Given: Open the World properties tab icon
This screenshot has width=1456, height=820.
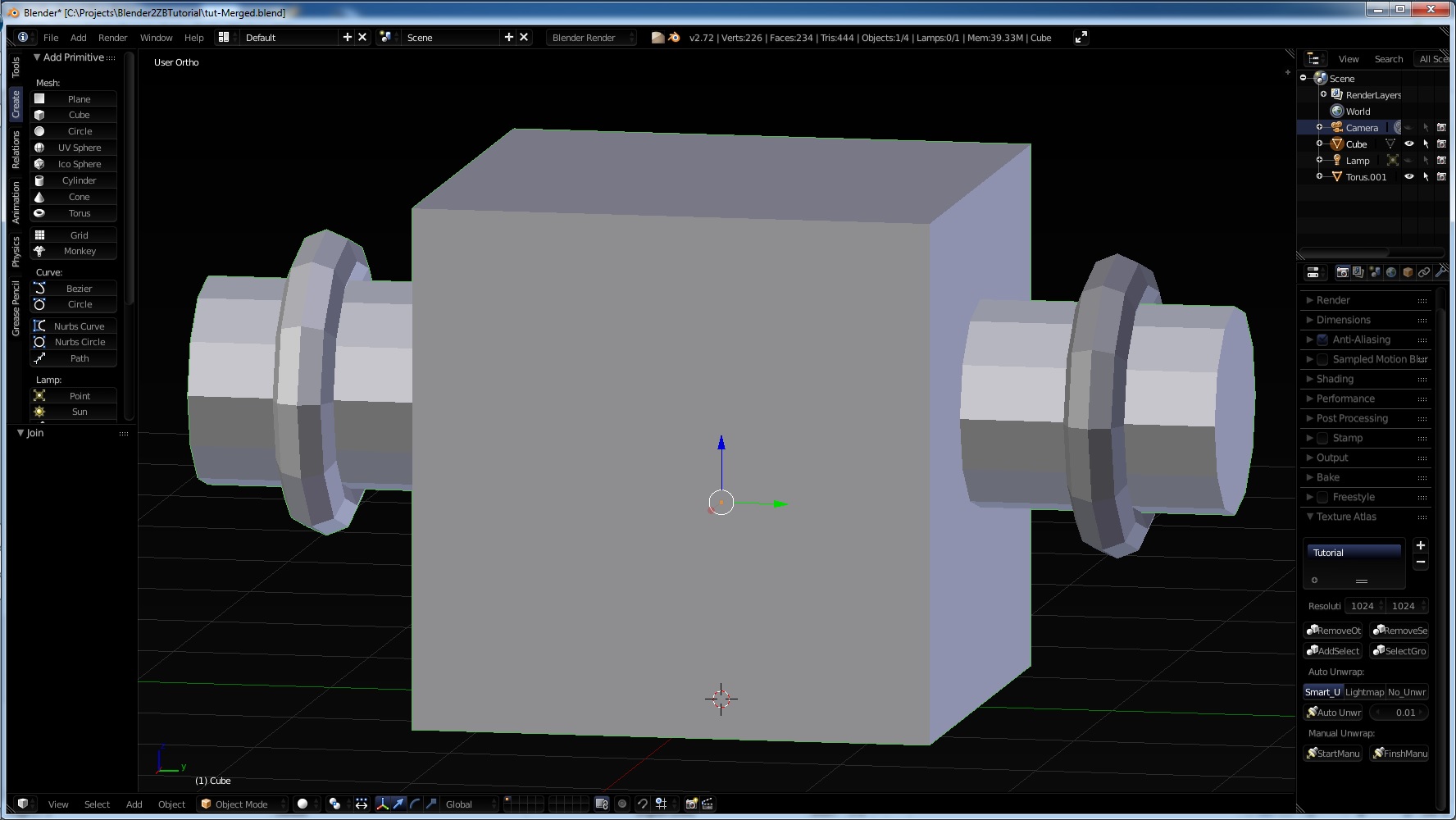Looking at the screenshot, I should pos(1391,272).
